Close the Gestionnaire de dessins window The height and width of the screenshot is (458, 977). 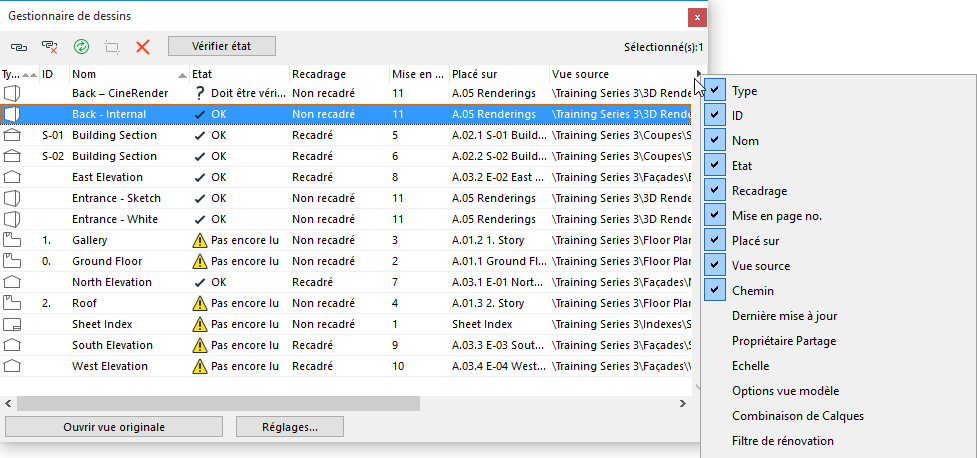tap(697, 17)
